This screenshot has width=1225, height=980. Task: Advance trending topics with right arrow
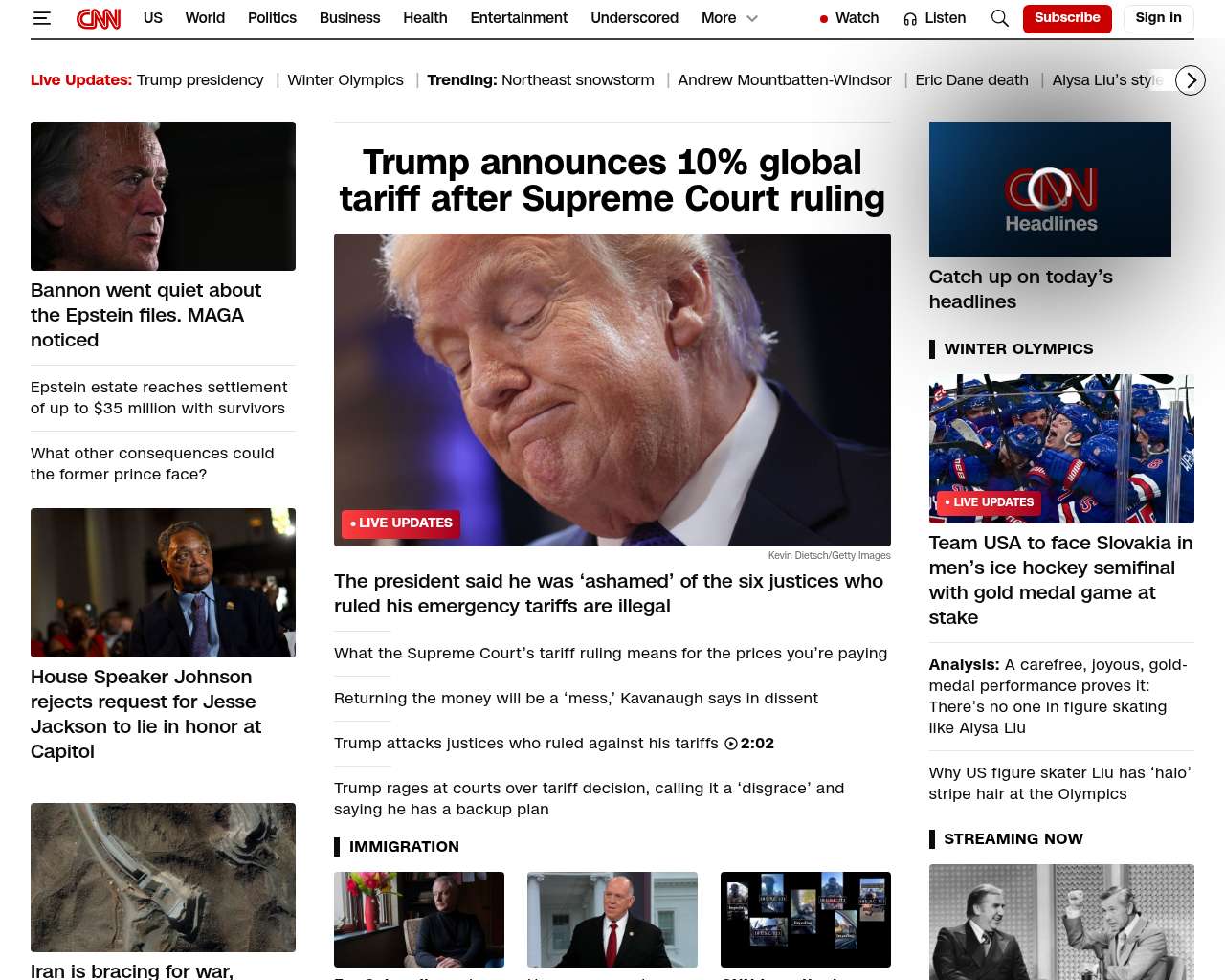coord(1191,80)
